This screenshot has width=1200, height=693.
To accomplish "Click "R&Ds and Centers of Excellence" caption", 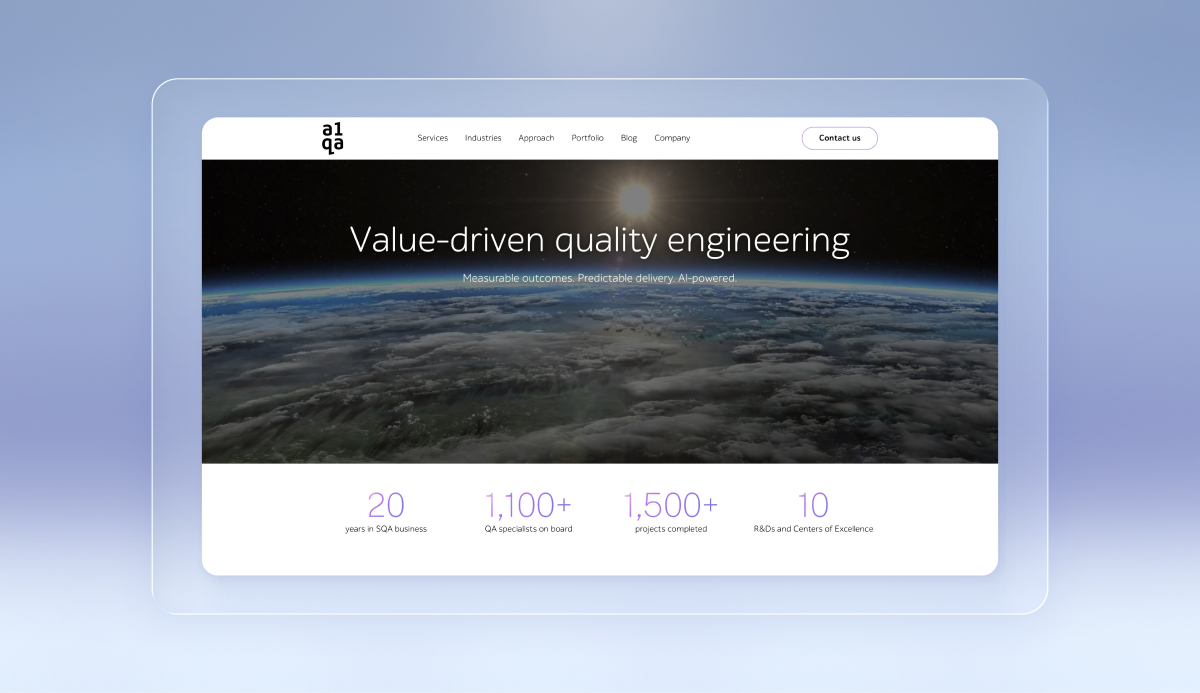I will click(x=813, y=529).
